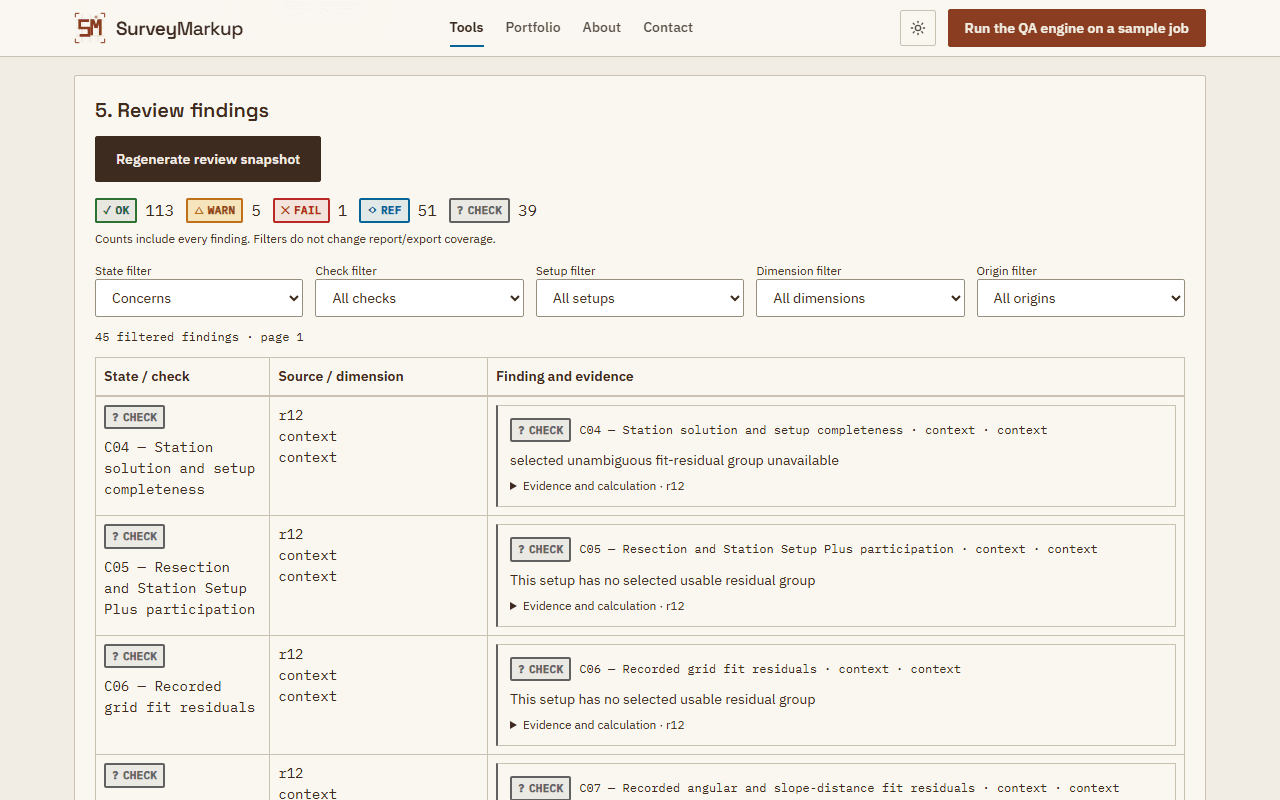Click 'C06 — Recorded grid fit residuals' state cell text
The image size is (1280, 800).
coord(180,697)
